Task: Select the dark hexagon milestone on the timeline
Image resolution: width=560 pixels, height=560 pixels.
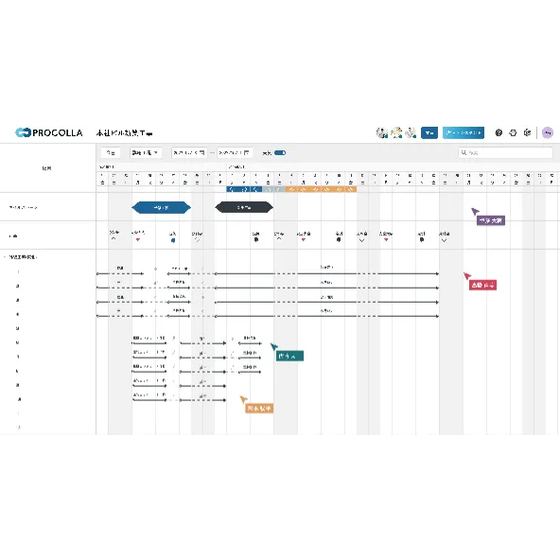Action: point(244,207)
